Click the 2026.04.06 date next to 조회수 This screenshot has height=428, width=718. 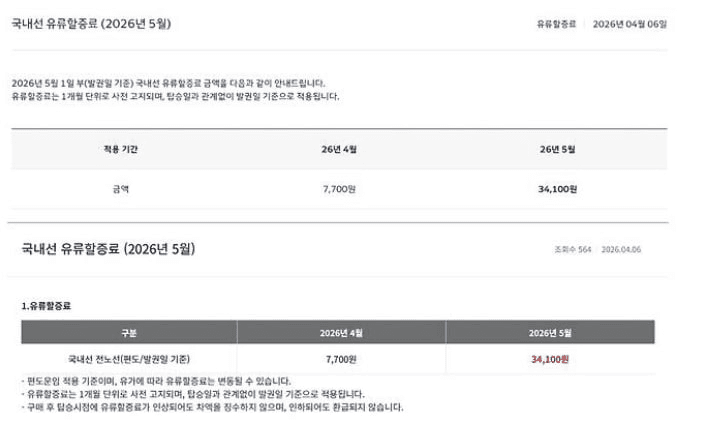[x=621, y=249]
